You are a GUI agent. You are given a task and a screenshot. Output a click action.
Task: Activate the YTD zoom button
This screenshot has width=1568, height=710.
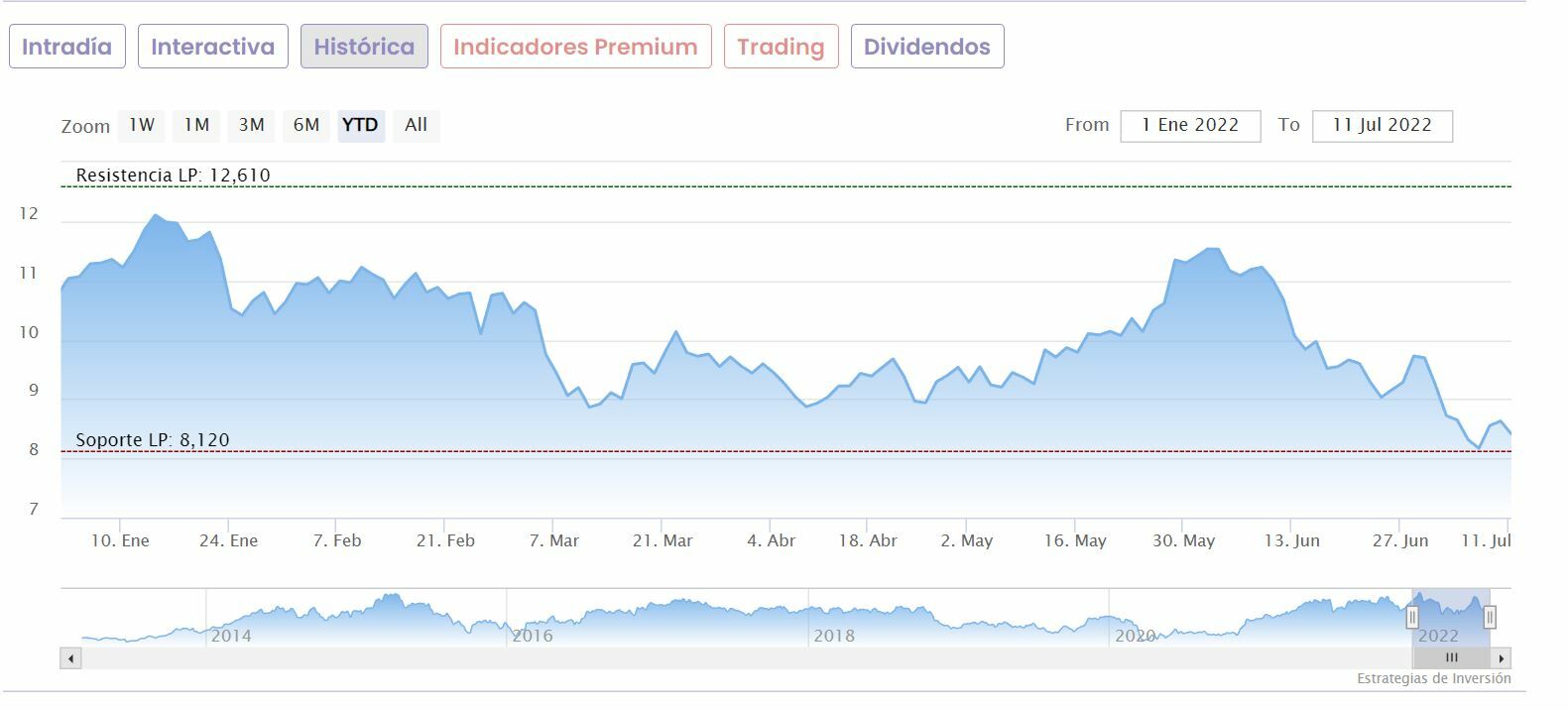point(360,125)
